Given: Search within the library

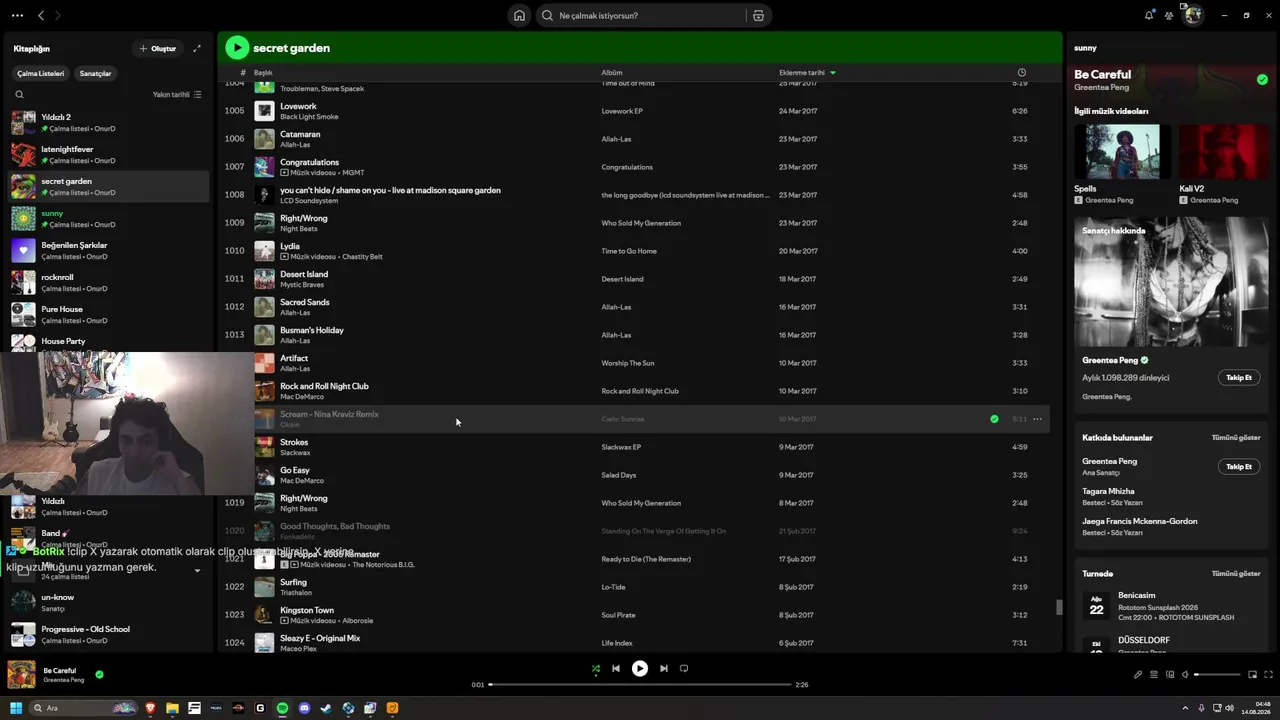Looking at the screenshot, I should point(19,95).
